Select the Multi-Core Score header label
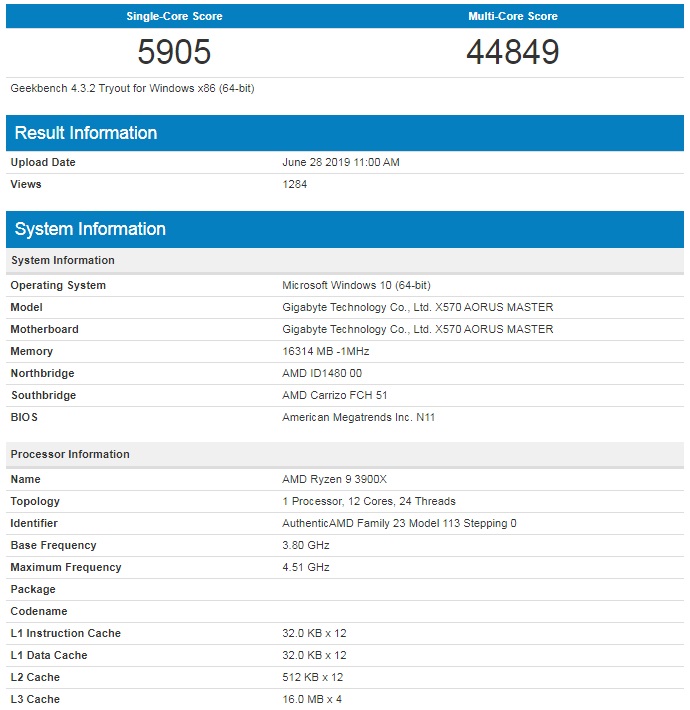This screenshot has width=690, height=710. click(513, 16)
